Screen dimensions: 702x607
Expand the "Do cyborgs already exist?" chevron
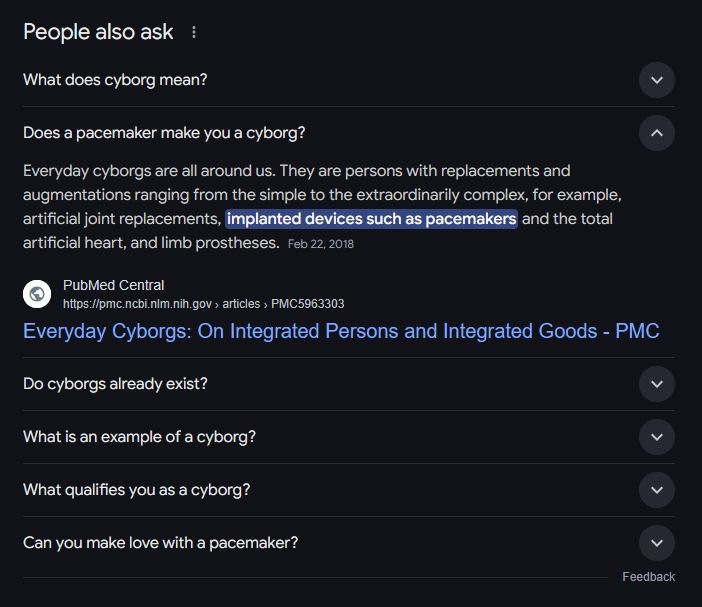656,384
